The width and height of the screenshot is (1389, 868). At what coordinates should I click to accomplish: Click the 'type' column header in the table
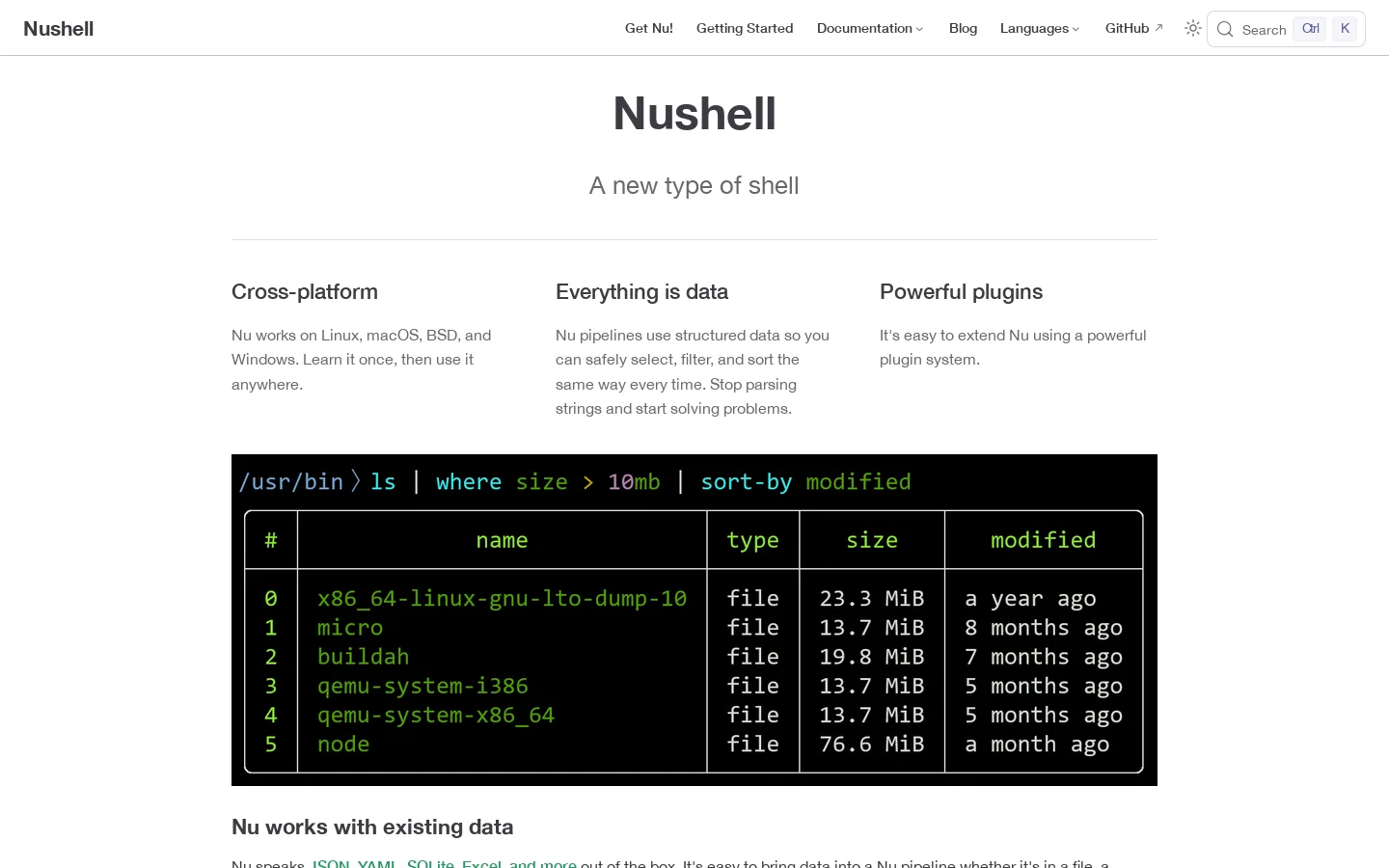point(753,541)
